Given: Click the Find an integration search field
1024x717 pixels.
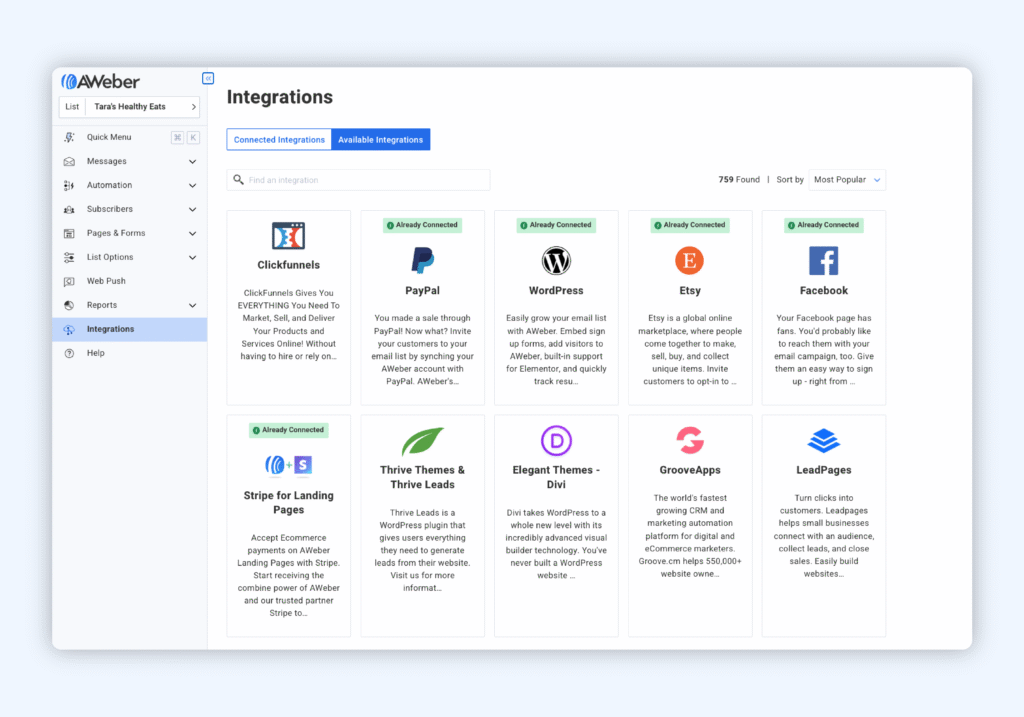Looking at the screenshot, I should click(359, 180).
